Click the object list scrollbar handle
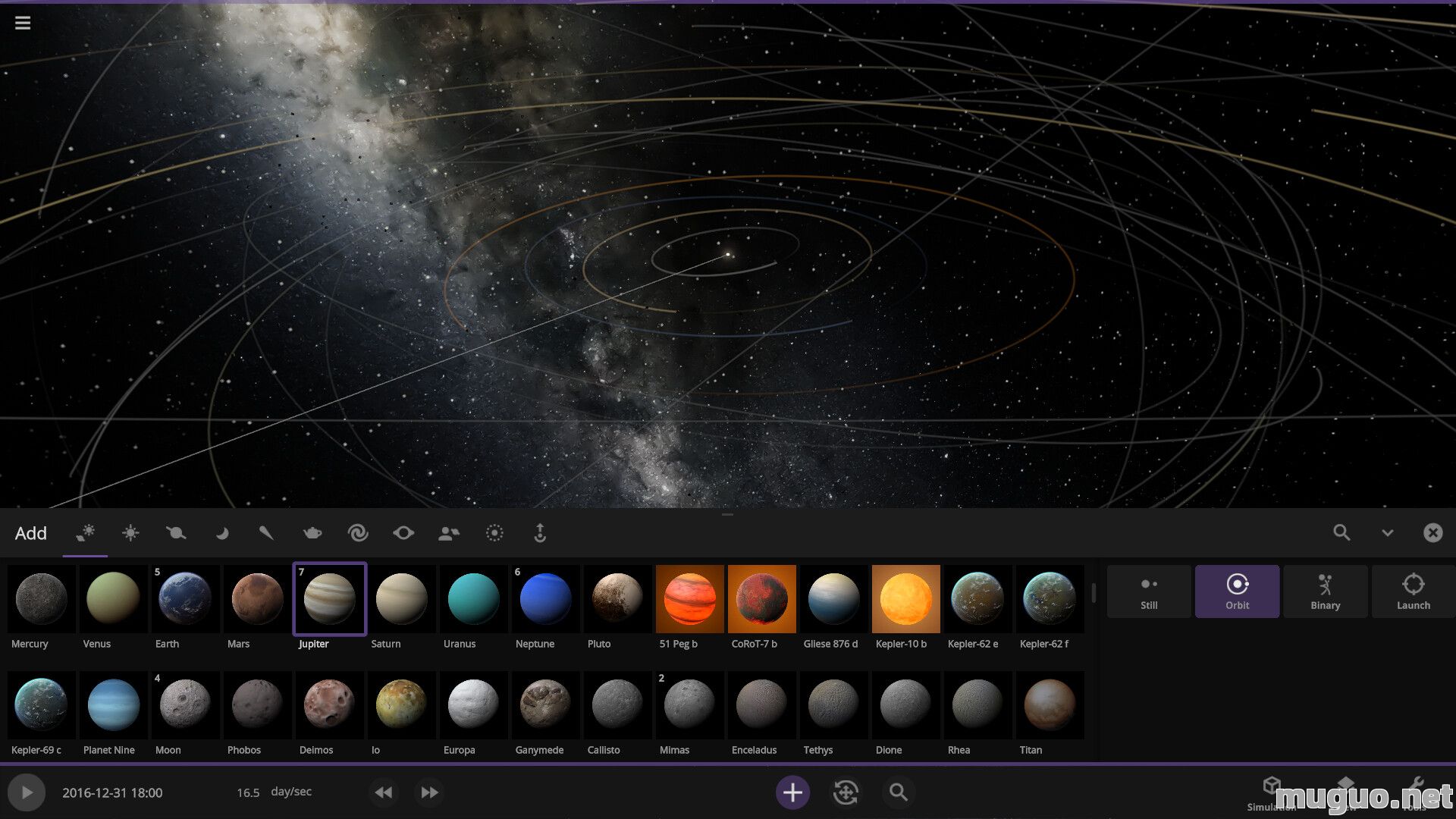1456x819 pixels. 1094,593
